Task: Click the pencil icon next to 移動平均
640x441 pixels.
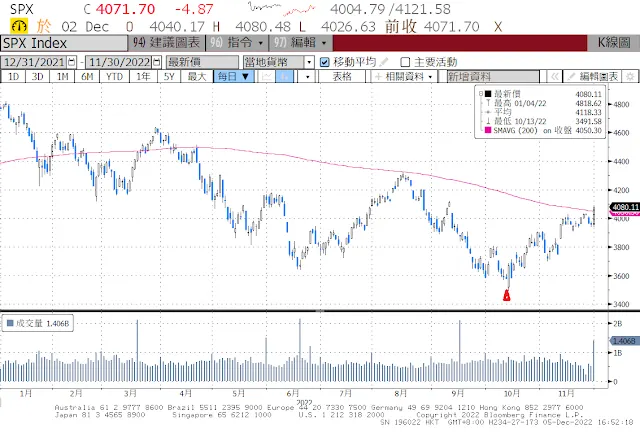Action: point(383,62)
